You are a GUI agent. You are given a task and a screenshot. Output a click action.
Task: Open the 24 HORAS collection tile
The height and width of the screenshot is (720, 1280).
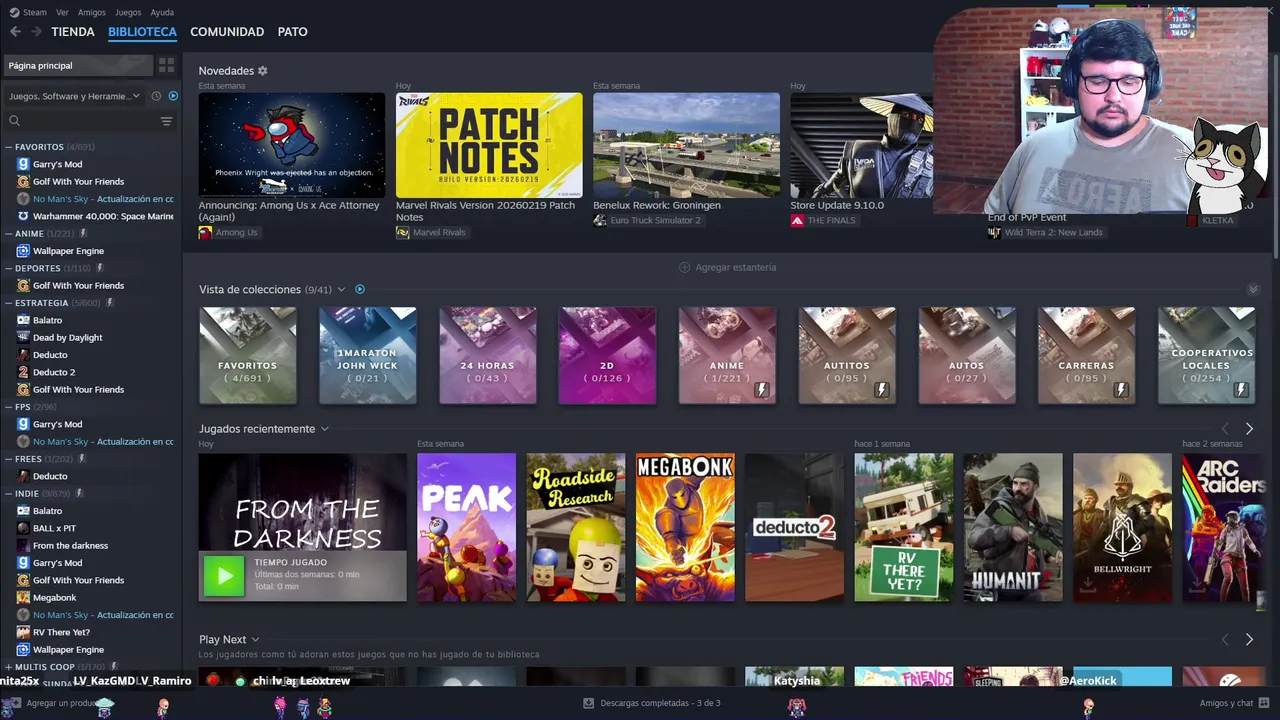click(487, 355)
